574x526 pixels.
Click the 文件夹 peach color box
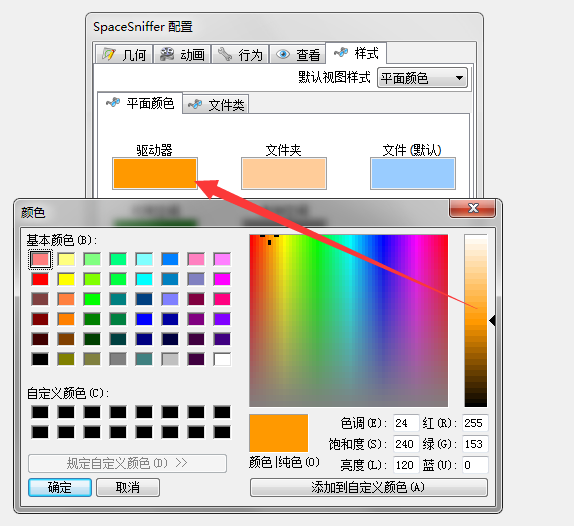[284, 174]
